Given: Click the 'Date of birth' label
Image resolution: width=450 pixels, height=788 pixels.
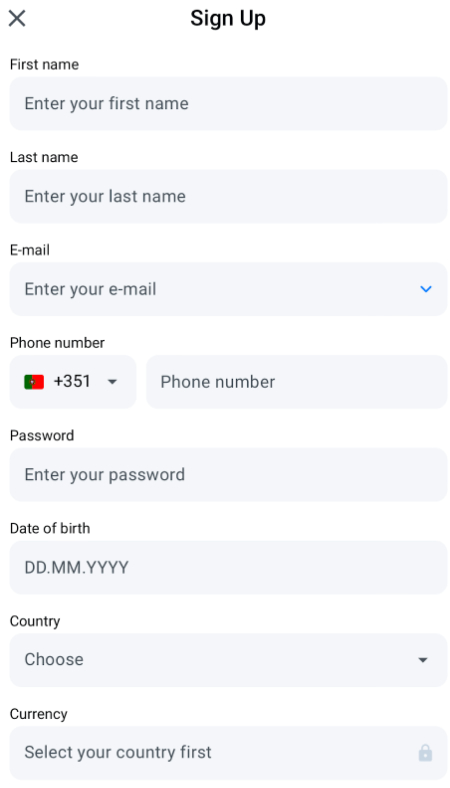Looking at the screenshot, I should tap(50, 528).
